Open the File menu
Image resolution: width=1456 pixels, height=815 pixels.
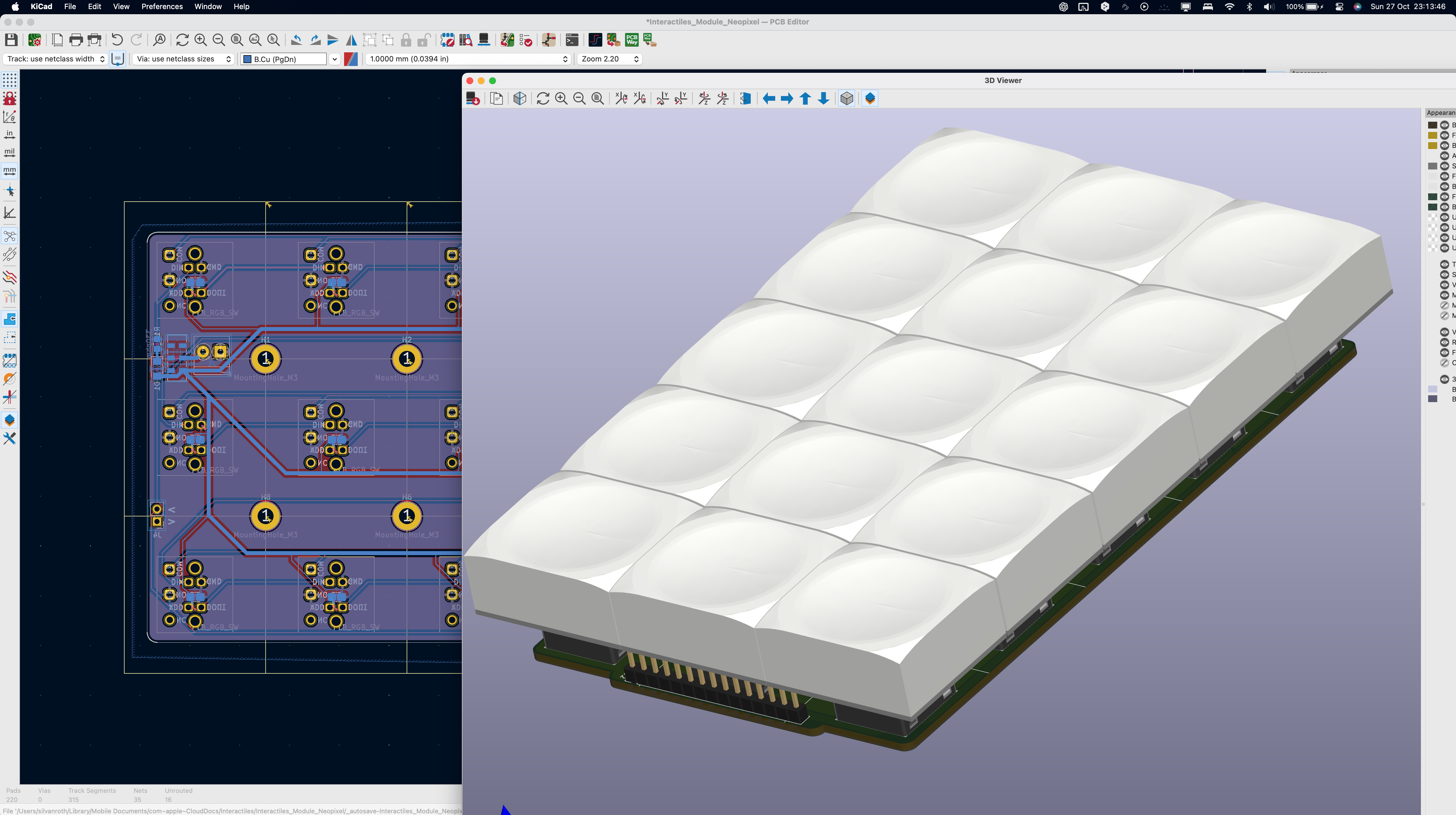(70, 6)
